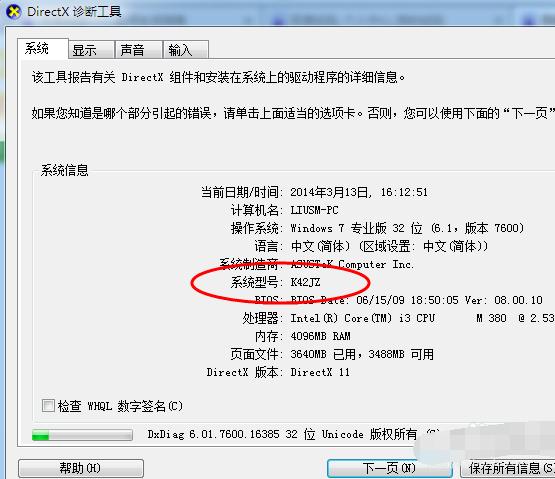Select system model K42JZ
The image size is (555, 479).
[305, 282]
